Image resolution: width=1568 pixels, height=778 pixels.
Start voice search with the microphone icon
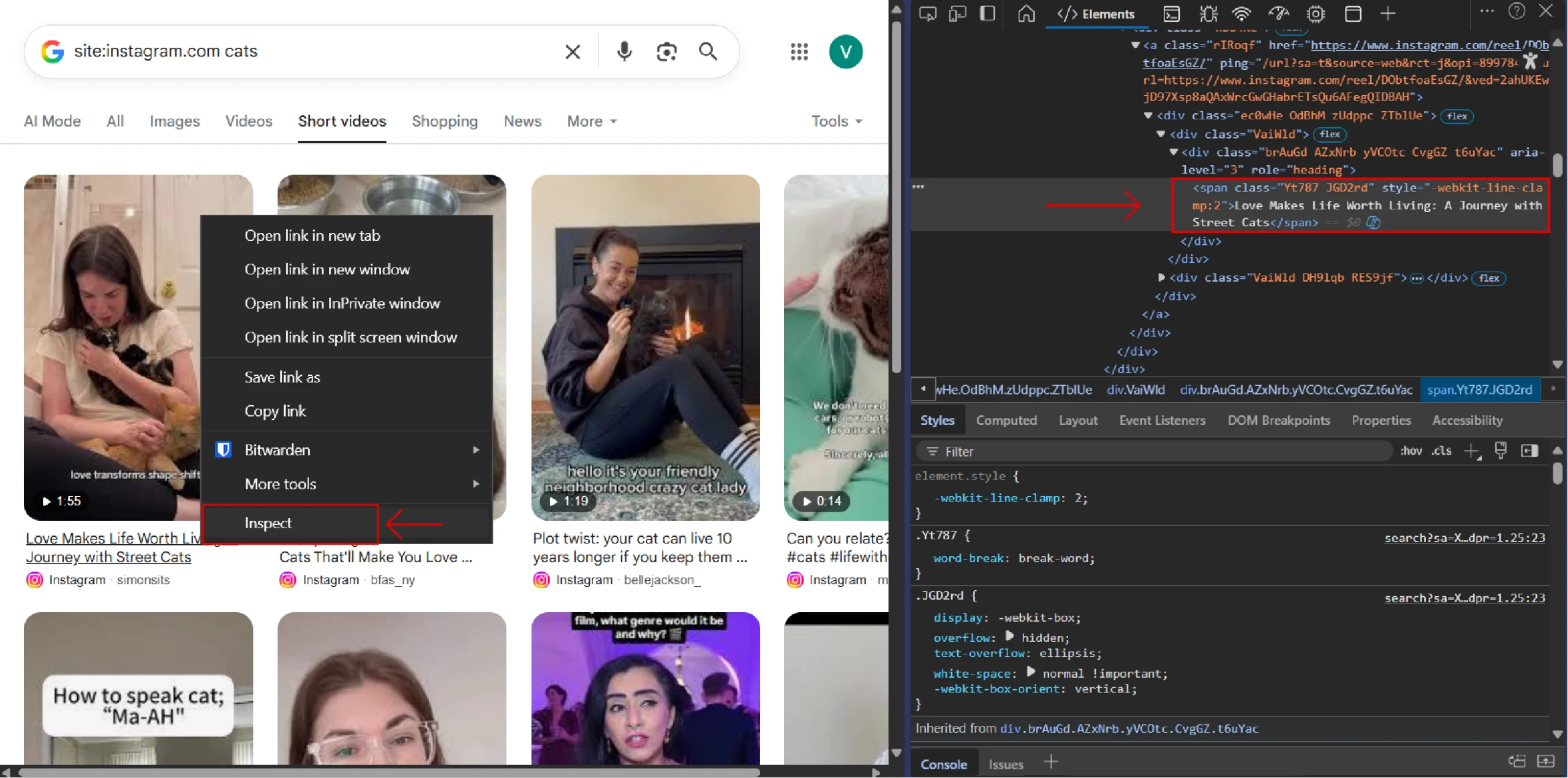624,51
